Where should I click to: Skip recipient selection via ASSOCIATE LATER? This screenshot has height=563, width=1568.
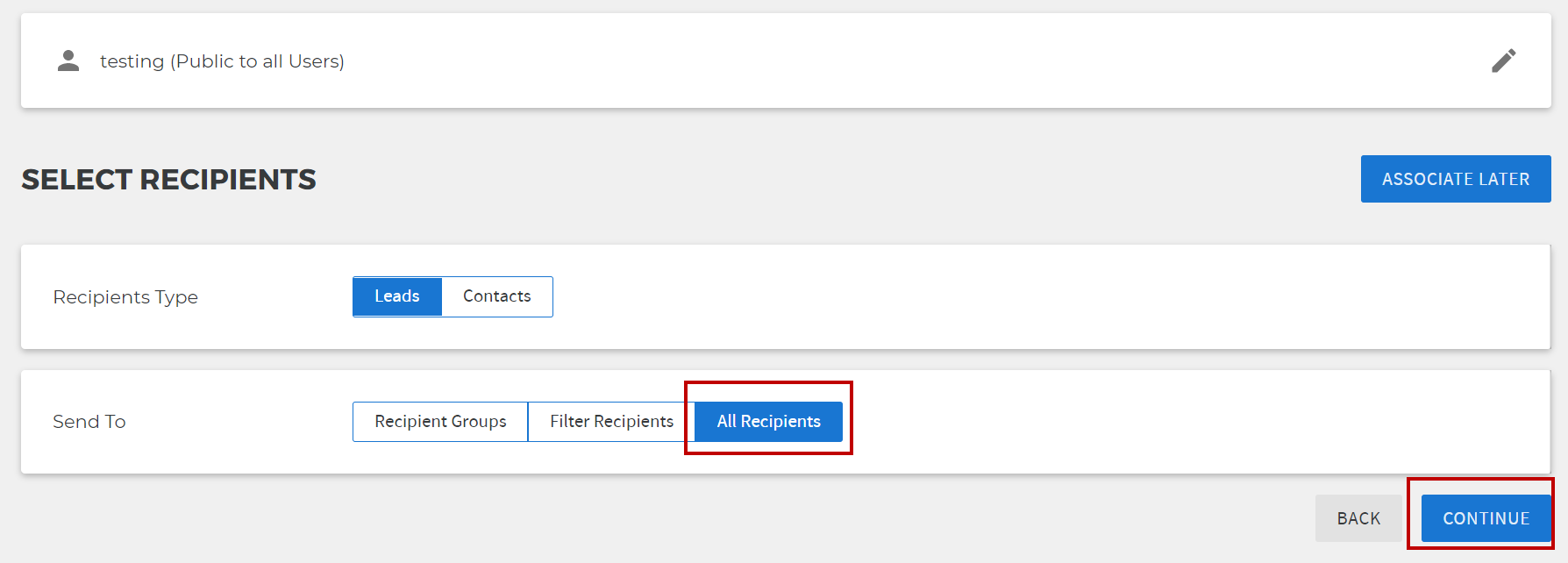click(x=1456, y=179)
